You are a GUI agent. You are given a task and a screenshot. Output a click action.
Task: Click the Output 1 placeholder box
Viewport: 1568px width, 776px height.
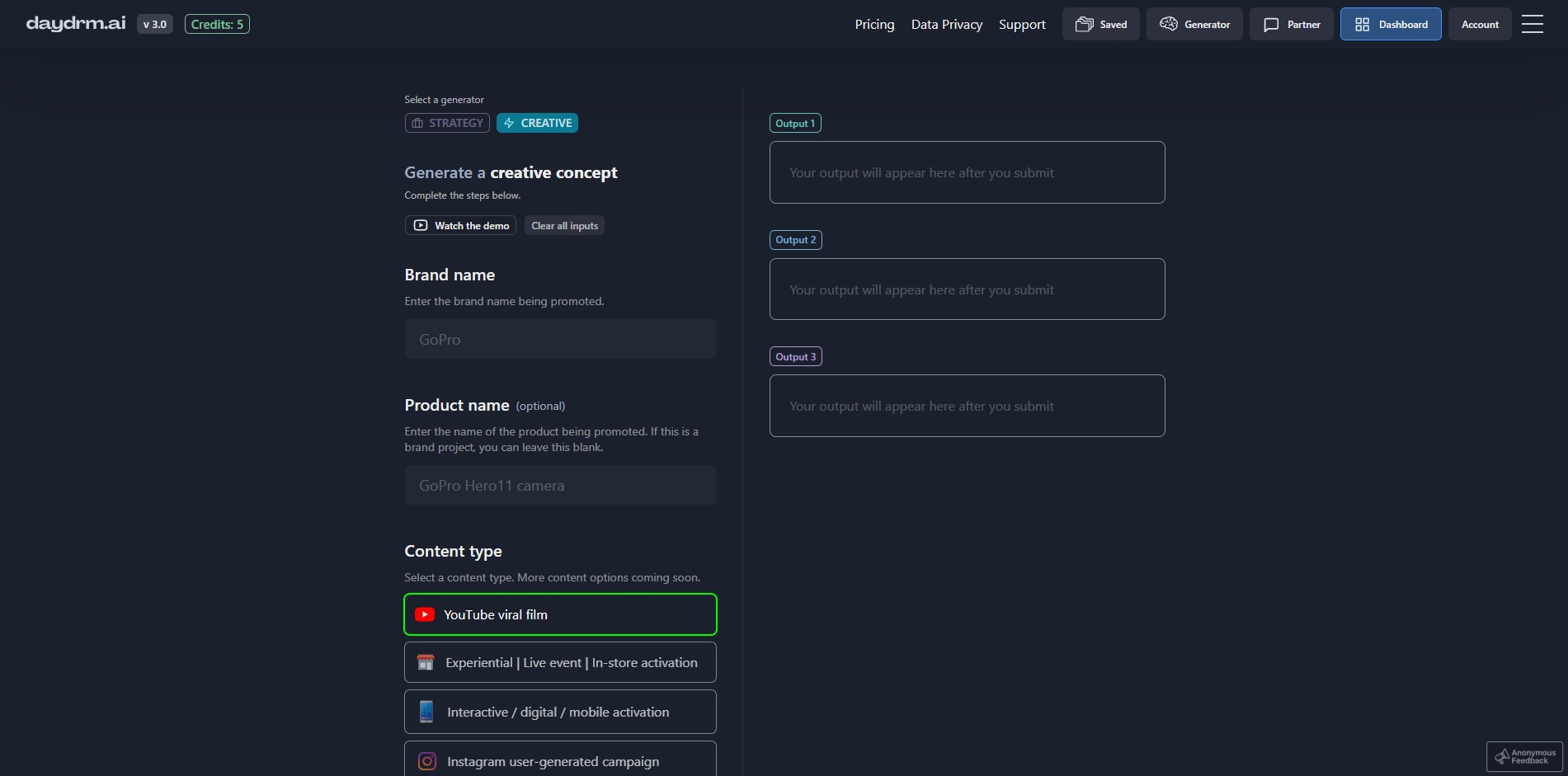[967, 172]
